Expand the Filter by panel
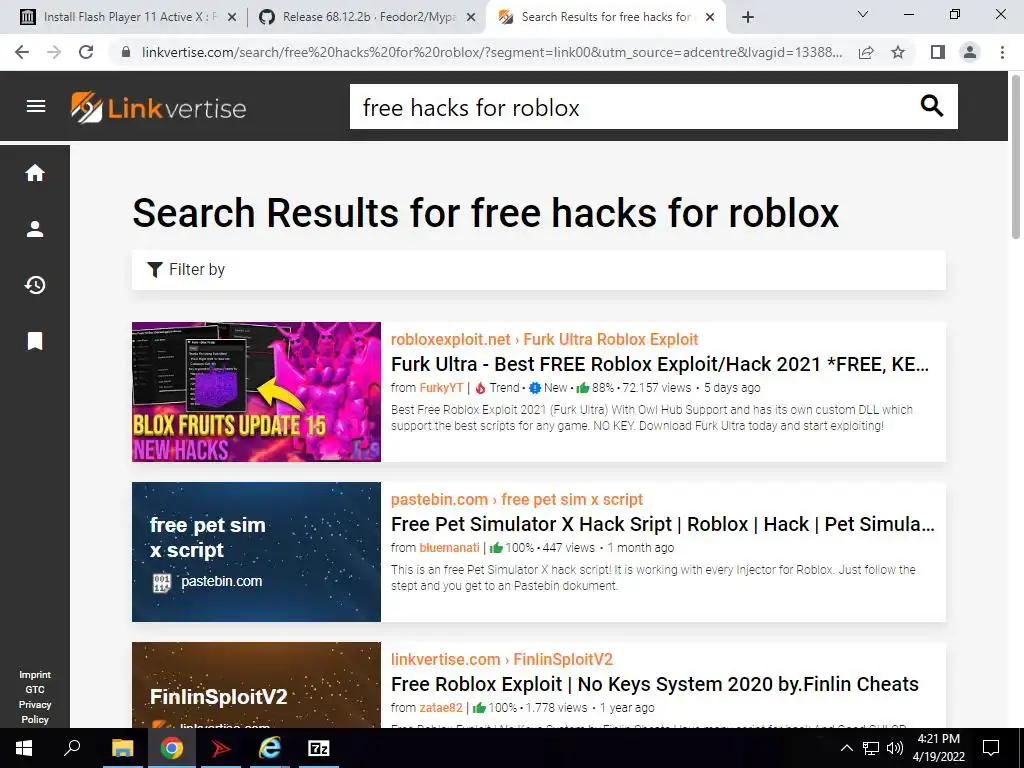The width and height of the screenshot is (1024, 768). tap(539, 270)
